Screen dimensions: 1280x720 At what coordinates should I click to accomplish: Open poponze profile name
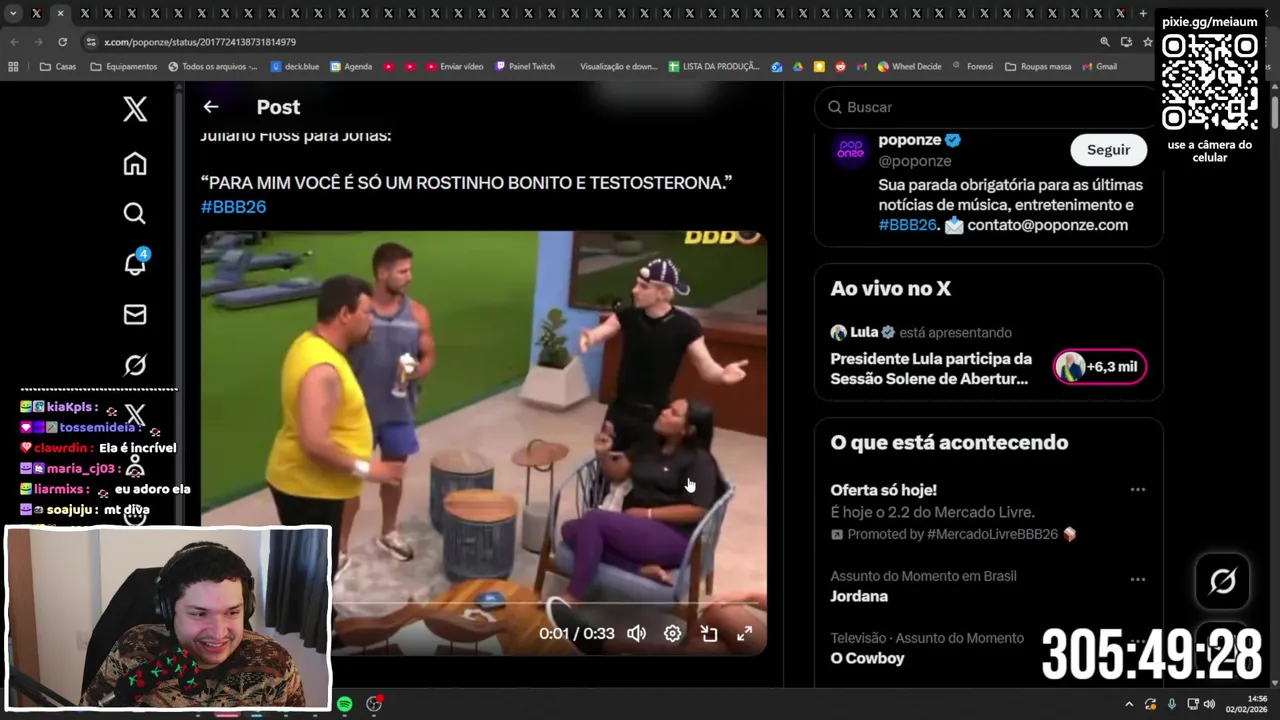pos(910,140)
